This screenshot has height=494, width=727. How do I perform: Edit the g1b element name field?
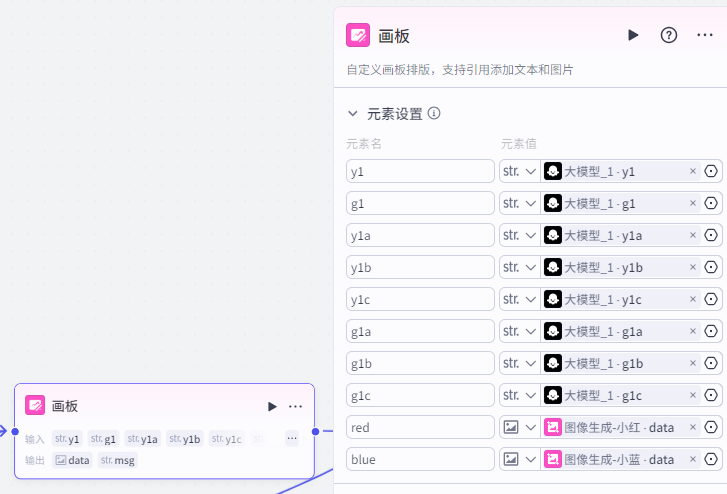coord(420,364)
